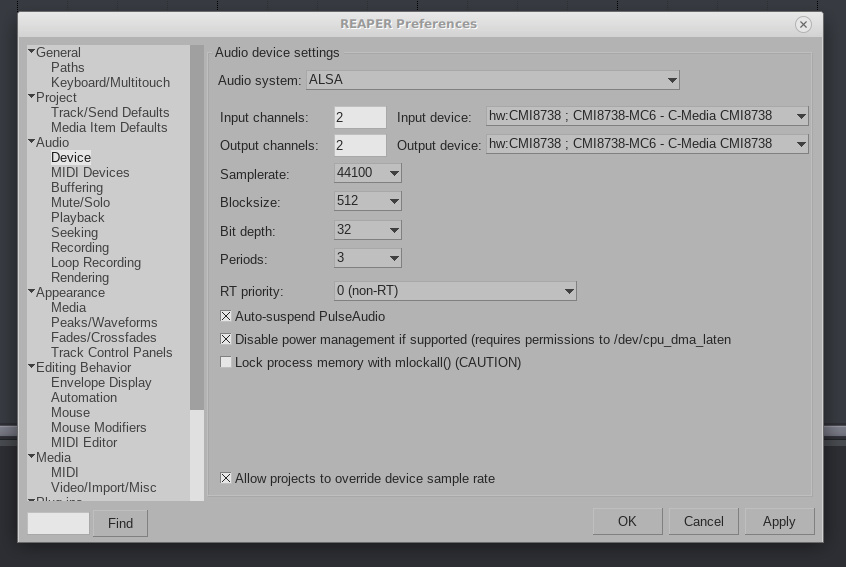
Task: Select Track Control Panels page
Action: (x=112, y=352)
